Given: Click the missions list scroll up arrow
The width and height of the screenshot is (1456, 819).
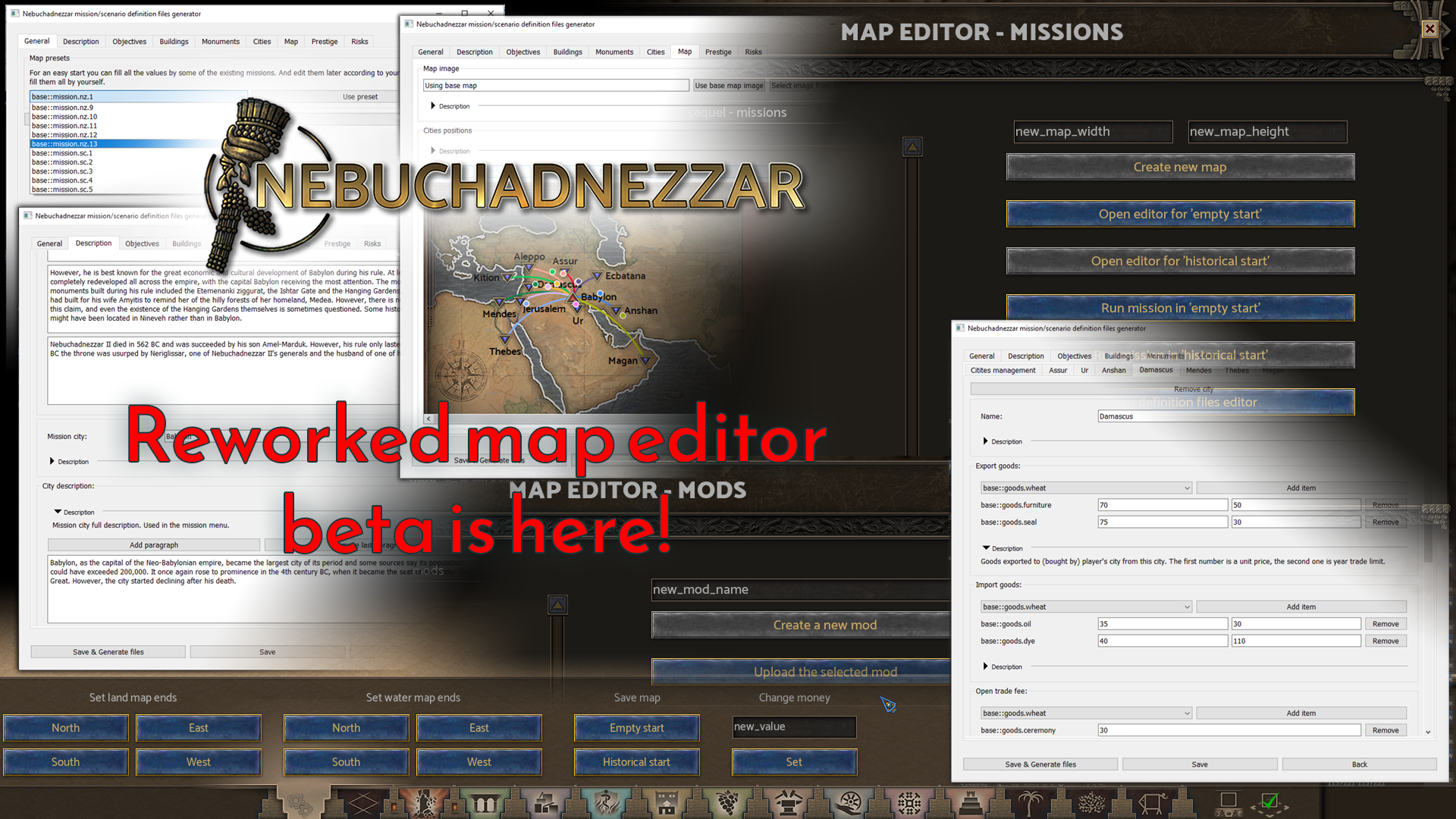Looking at the screenshot, I should click(x=912, y=146).
